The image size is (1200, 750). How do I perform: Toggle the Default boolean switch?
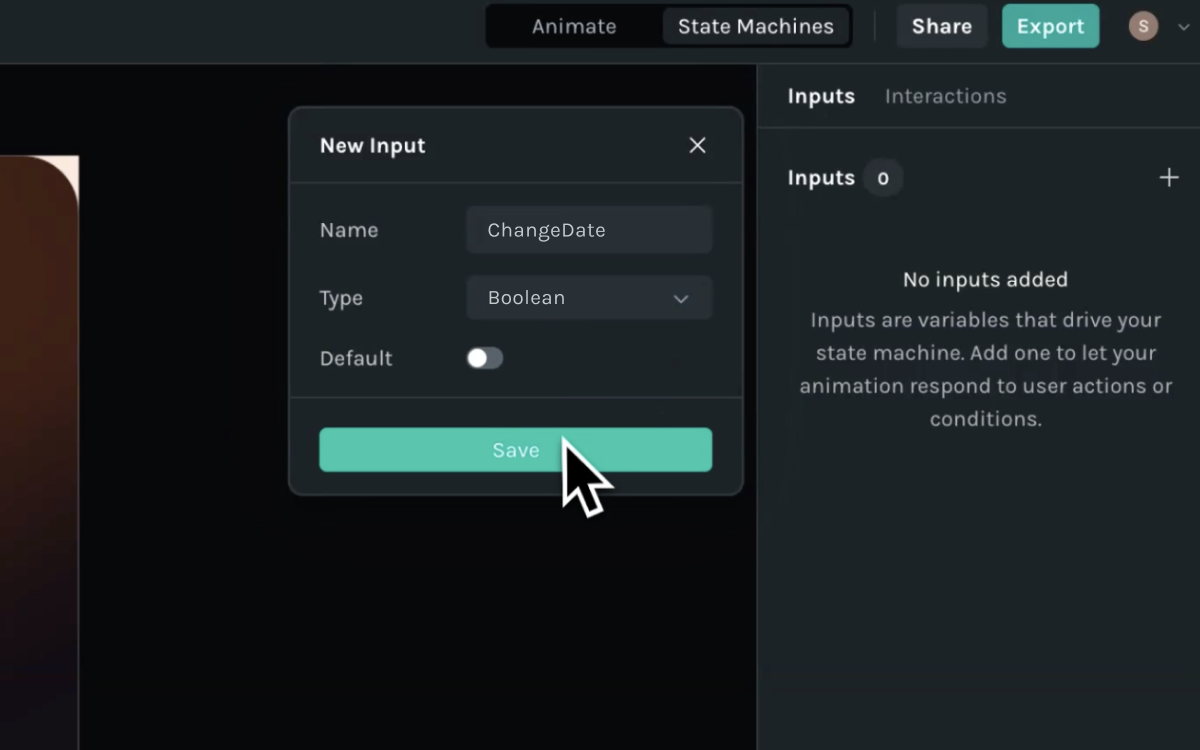(x=485, y=358)
